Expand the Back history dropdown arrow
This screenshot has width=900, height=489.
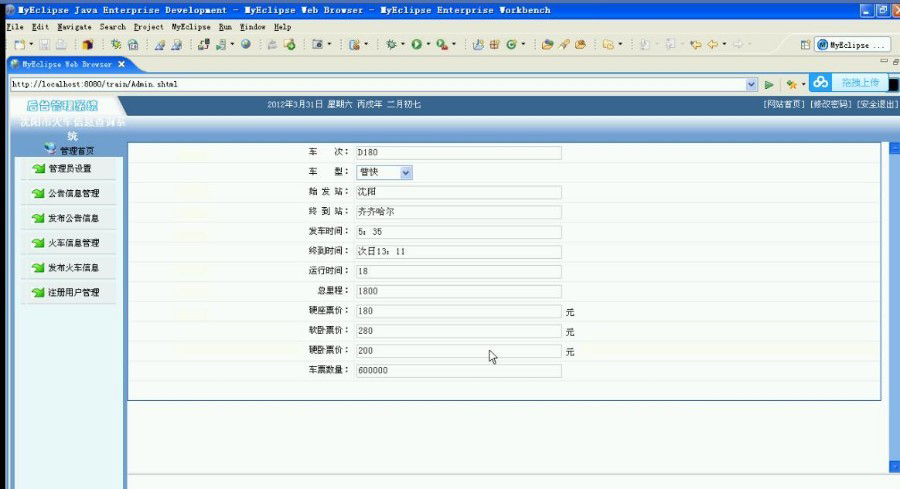pyautogui.click(x=724, y=44)
